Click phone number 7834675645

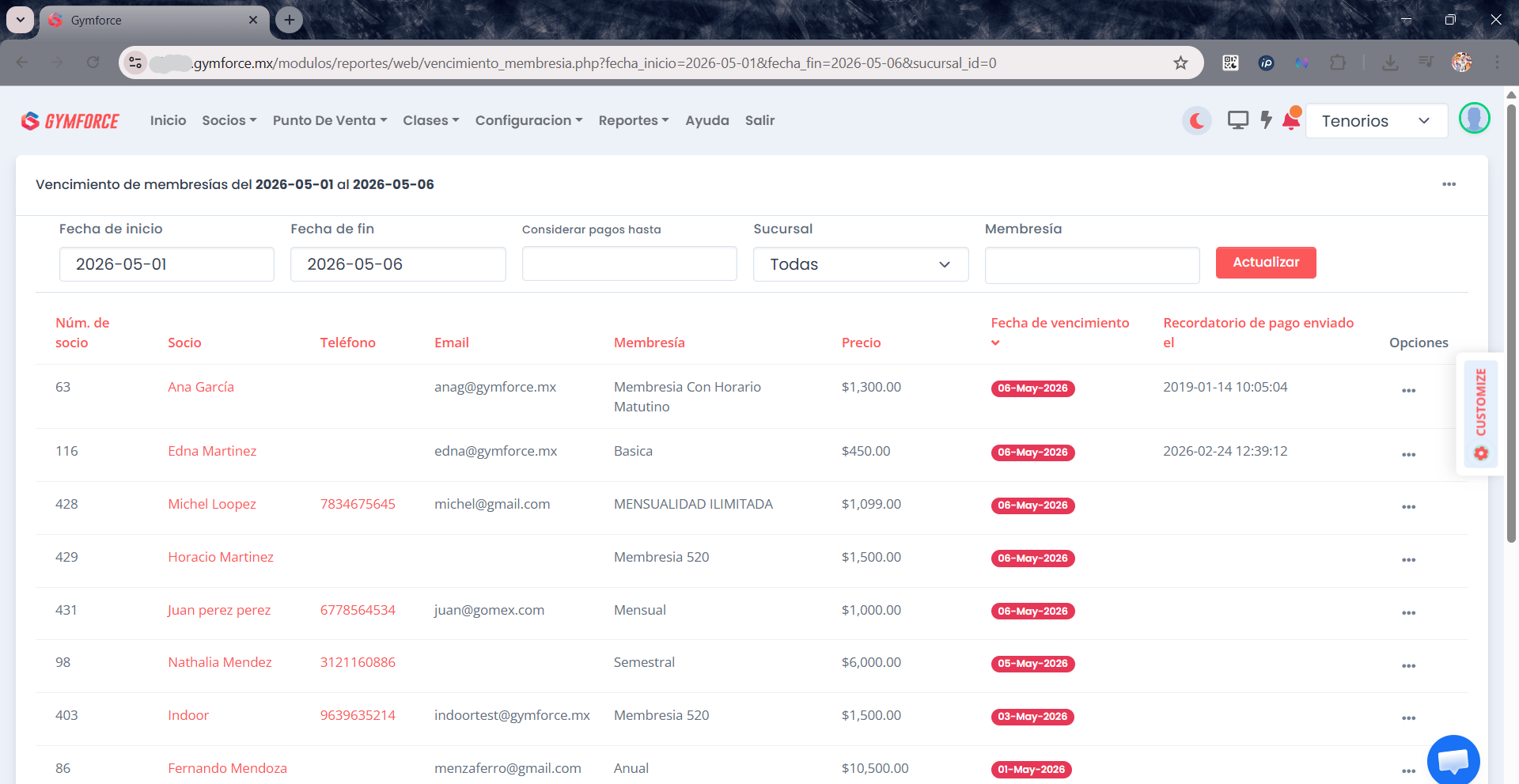coord(358,504)
